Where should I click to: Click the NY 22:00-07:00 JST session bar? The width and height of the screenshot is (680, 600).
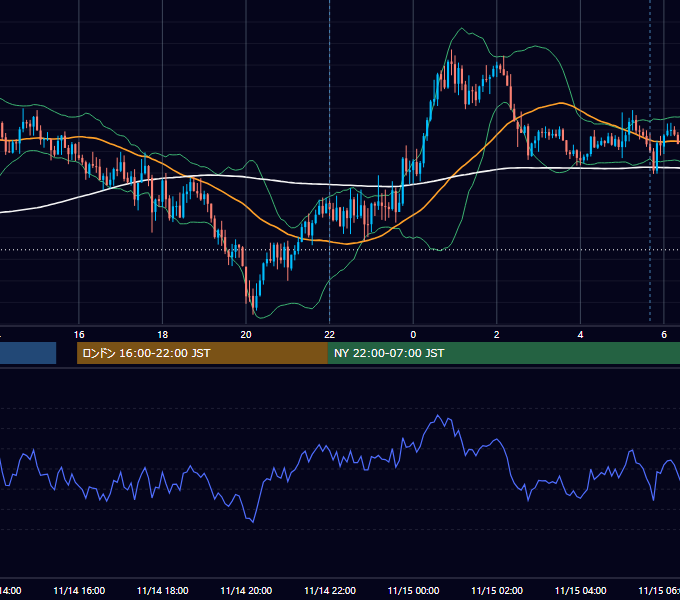coord(503,353)
